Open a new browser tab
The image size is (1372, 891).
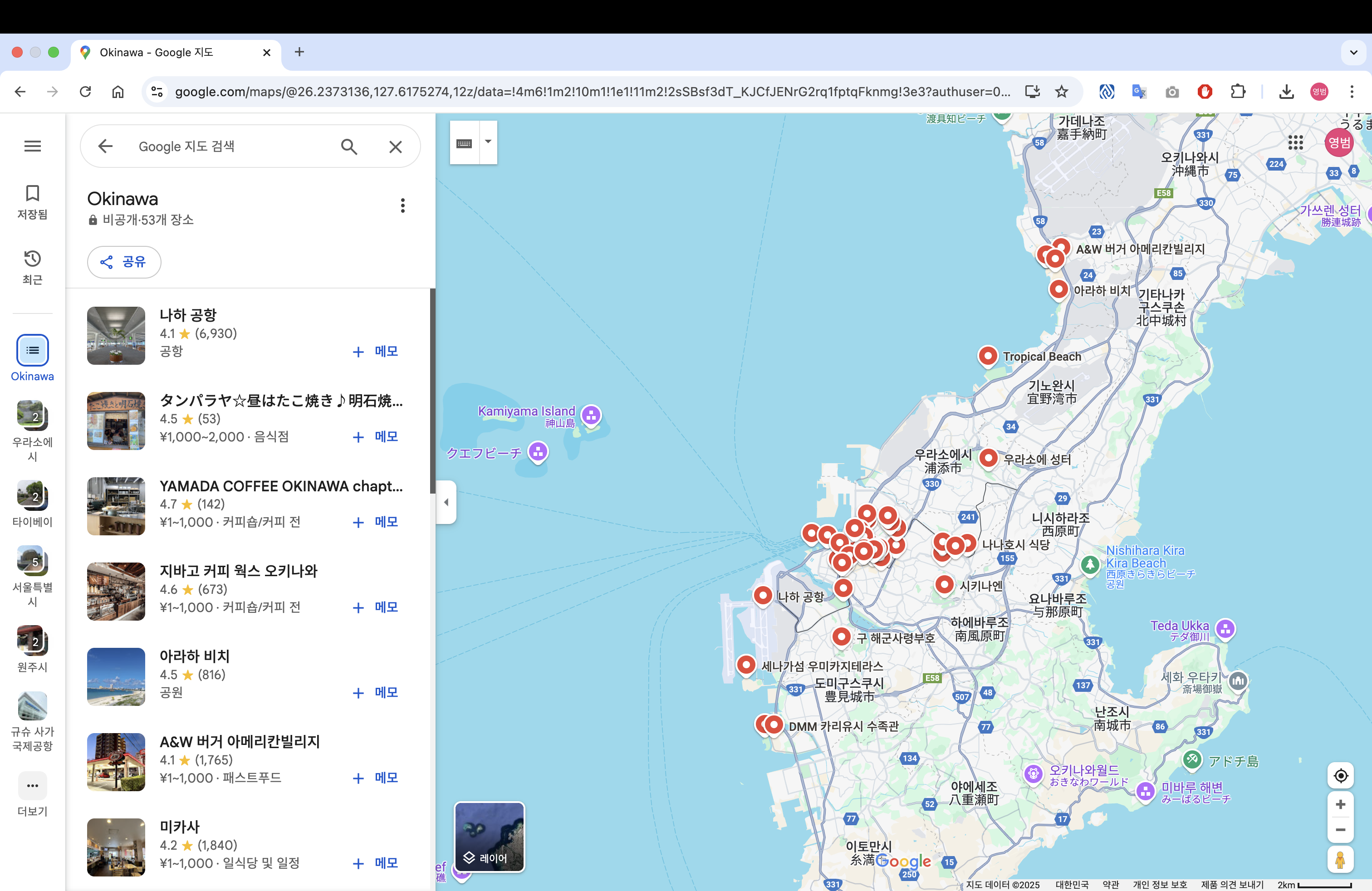(x=299, y=52)
